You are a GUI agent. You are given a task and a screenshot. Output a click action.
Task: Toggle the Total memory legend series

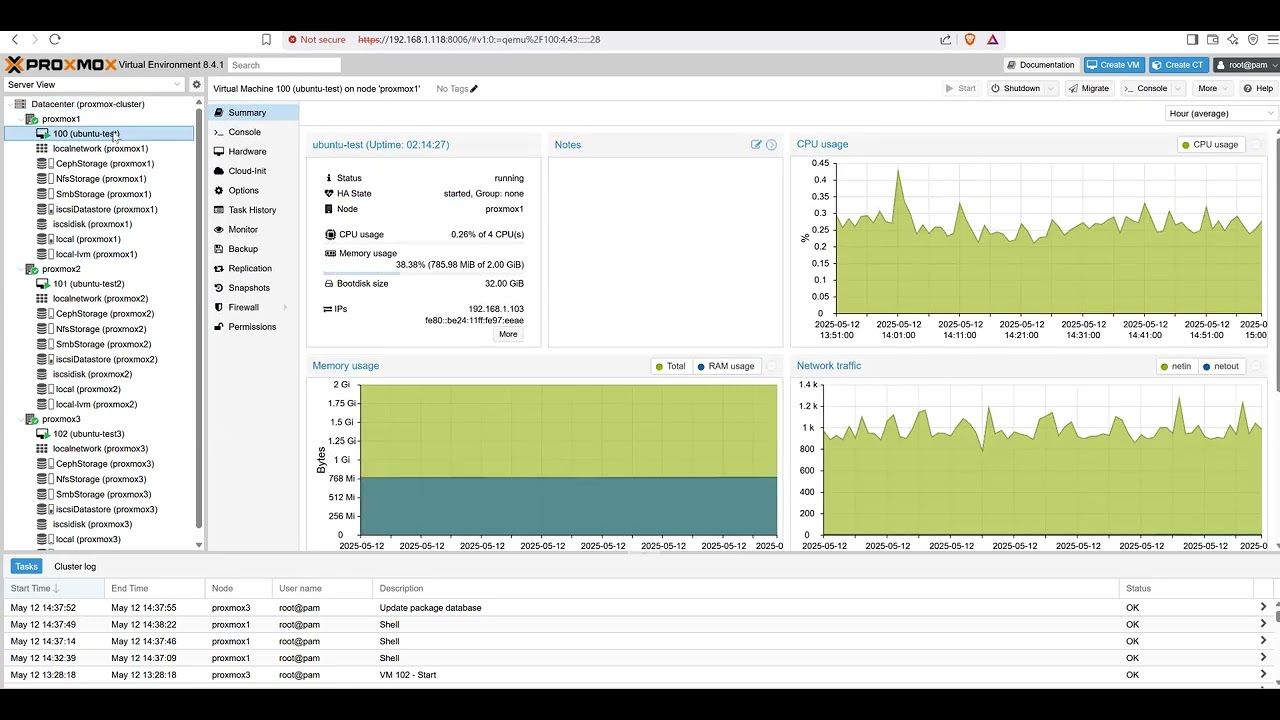671,366
